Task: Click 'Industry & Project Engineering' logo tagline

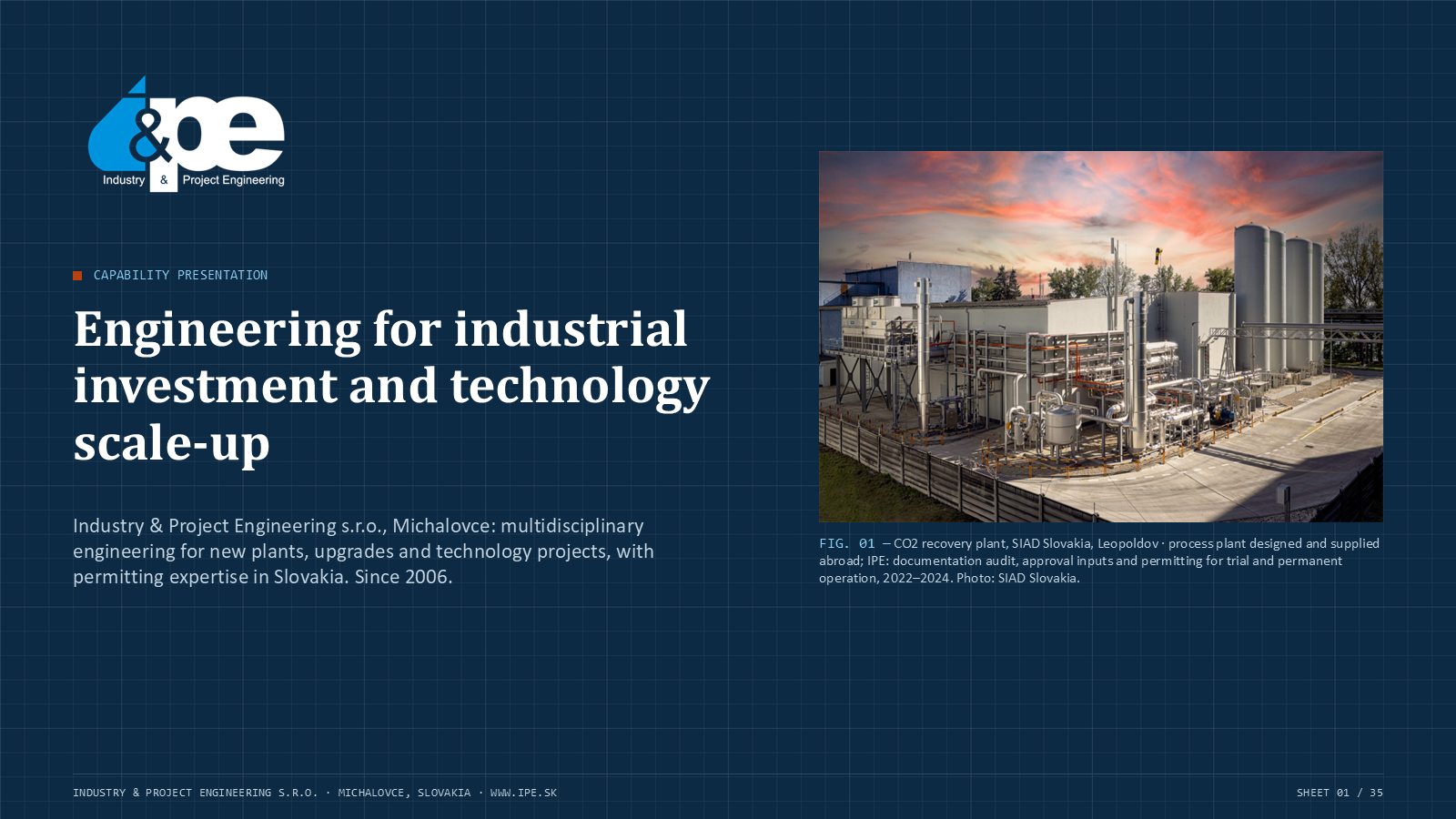Action: click(194, 180)
